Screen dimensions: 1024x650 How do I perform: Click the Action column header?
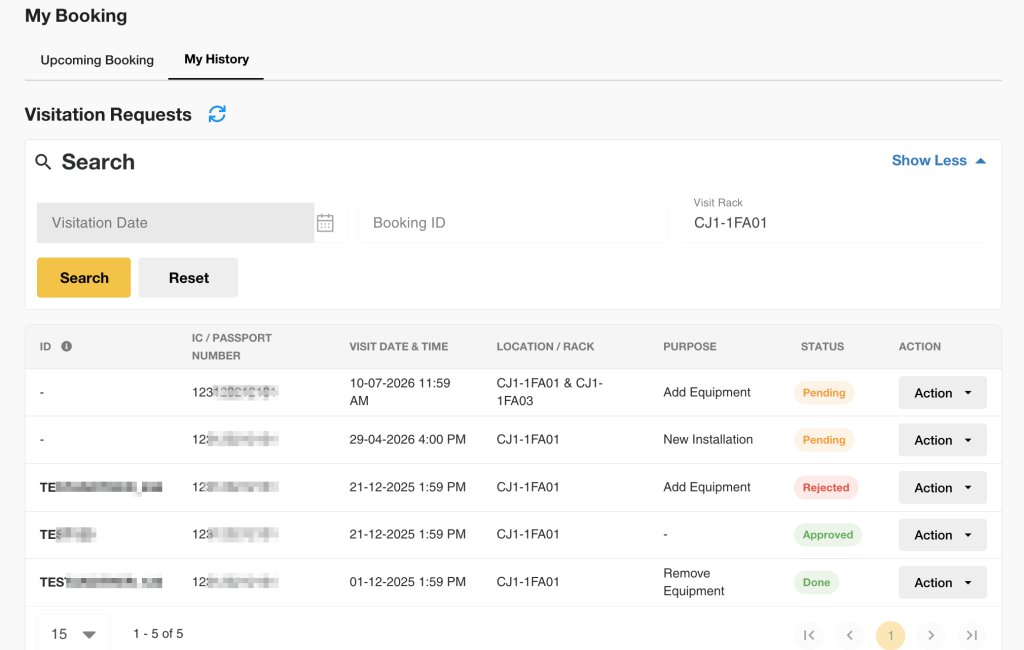[920, 346]
